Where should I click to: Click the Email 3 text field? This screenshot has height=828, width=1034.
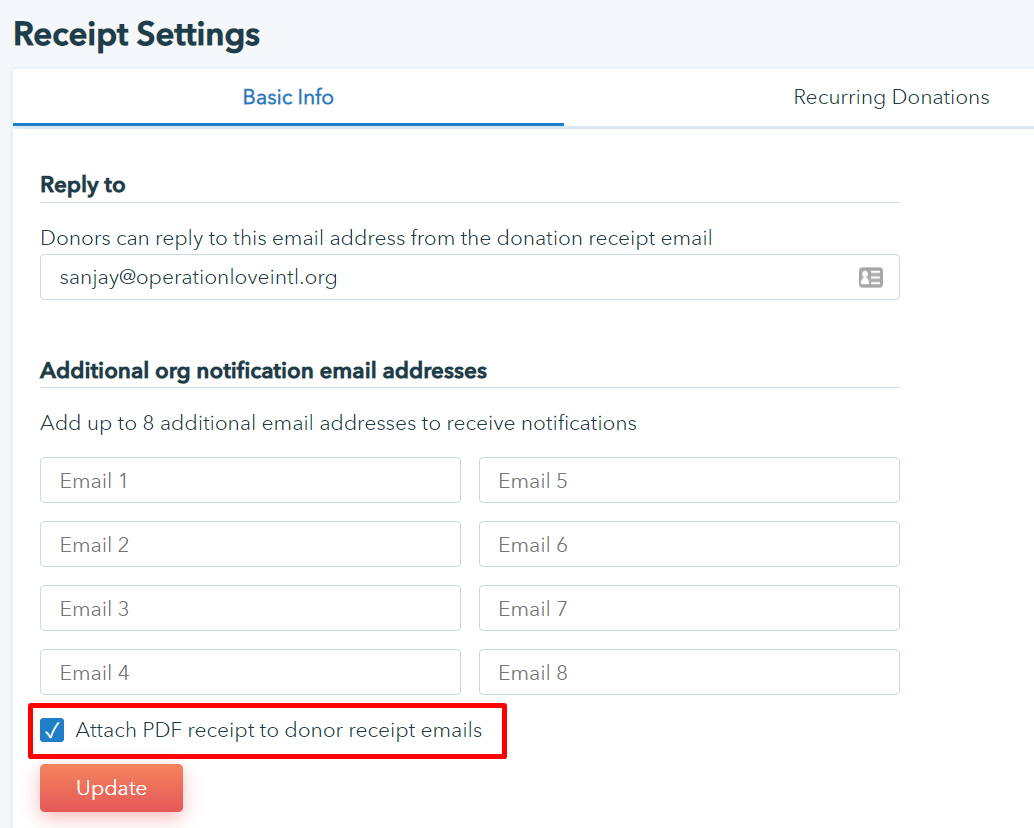pos(250,609)
